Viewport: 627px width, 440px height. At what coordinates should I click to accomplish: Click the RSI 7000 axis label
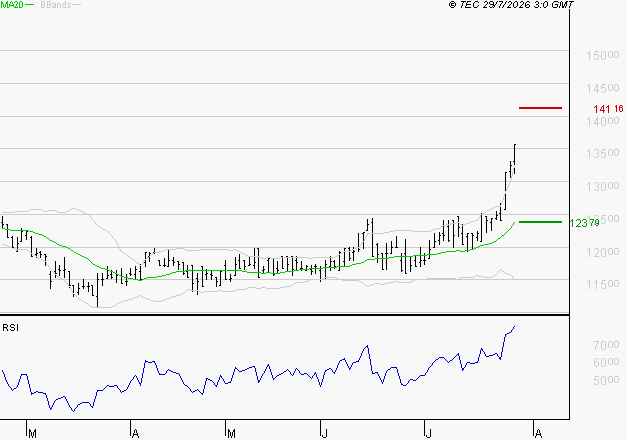pos(606,345)
